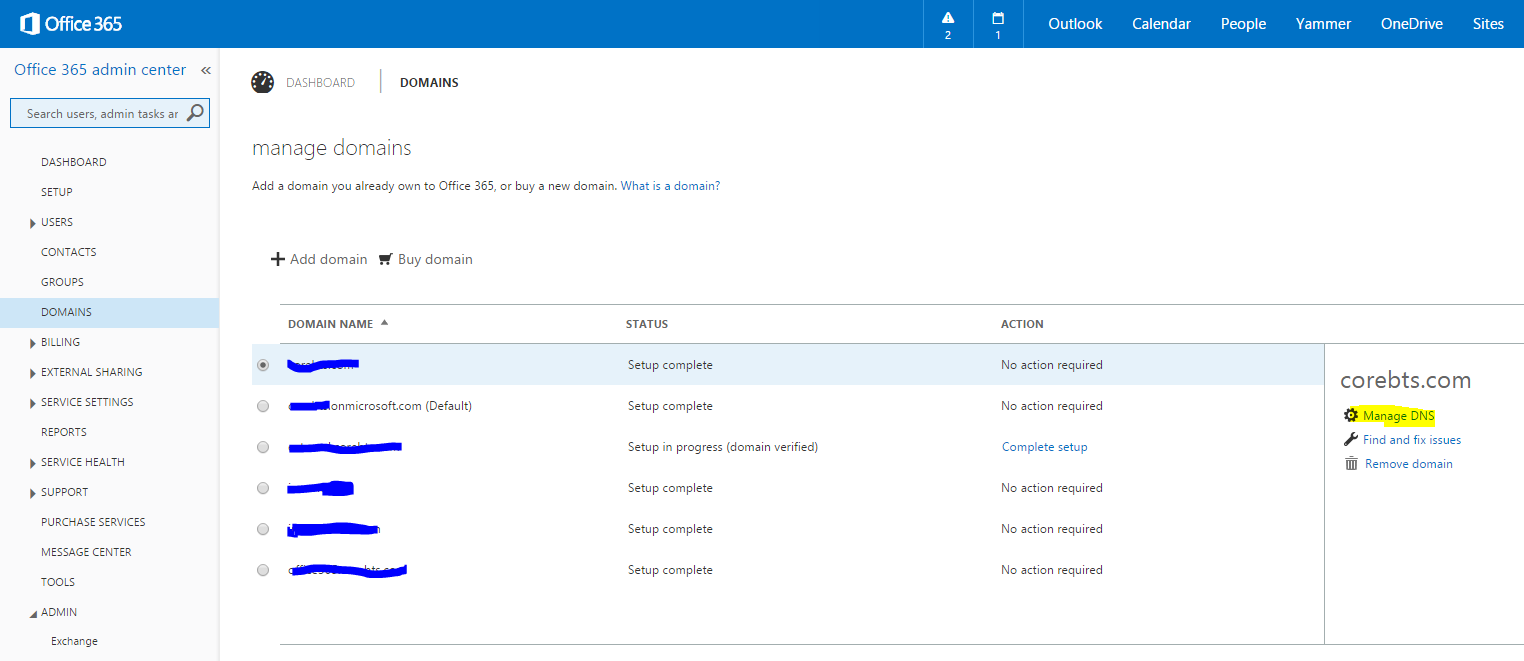Open REPORTS in the sidebar
Image resolution: width=1524 pixels, height=661 pixels.
coord(63,432)
